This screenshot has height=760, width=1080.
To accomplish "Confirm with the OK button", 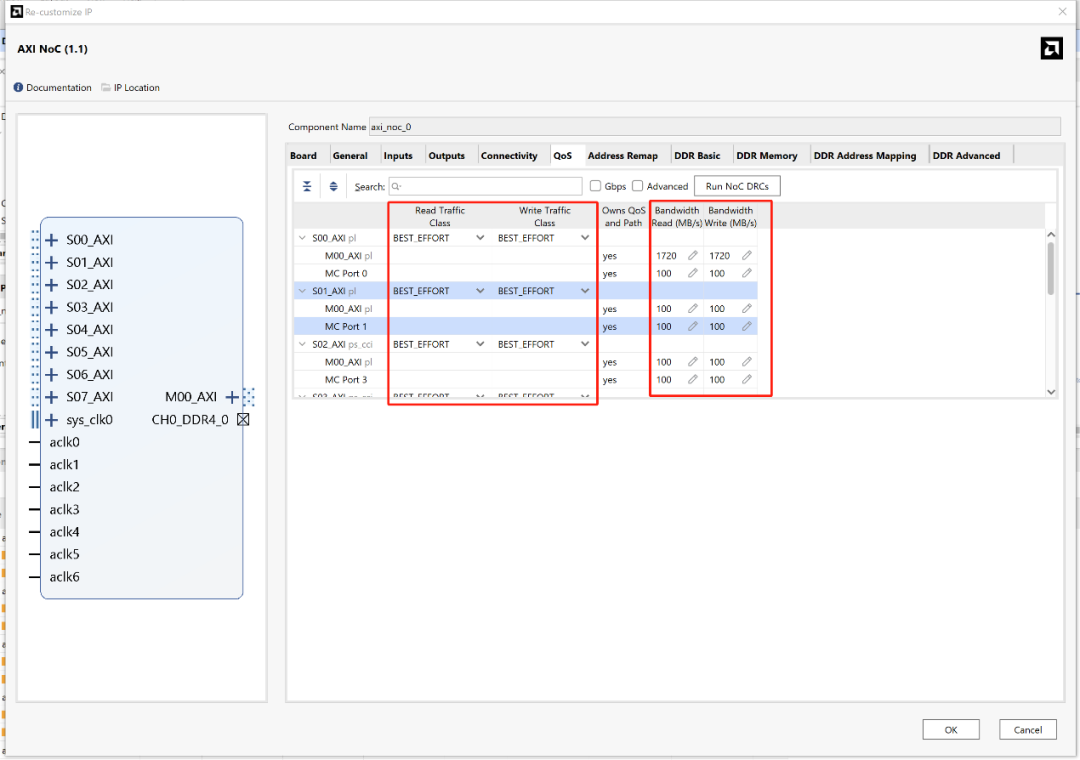I will [950, 730].
